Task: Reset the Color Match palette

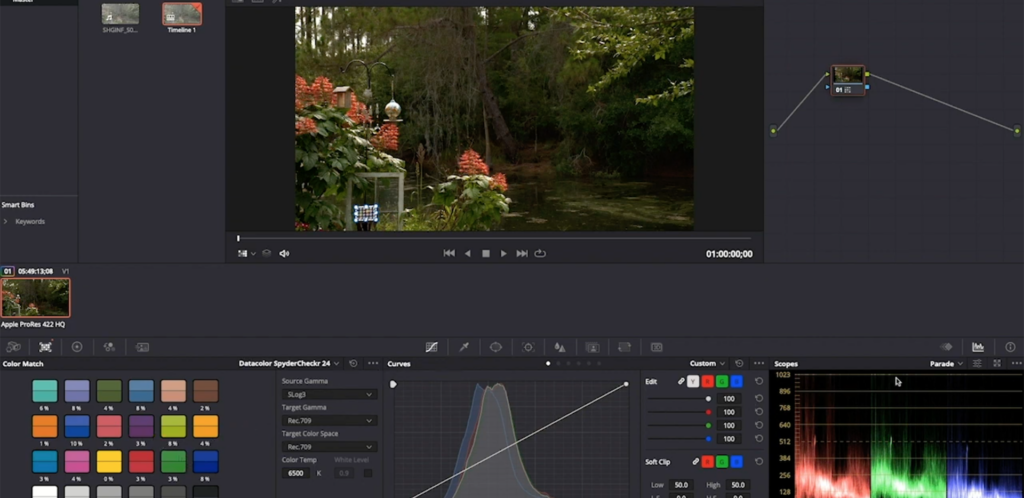Action: coord(353,364)
